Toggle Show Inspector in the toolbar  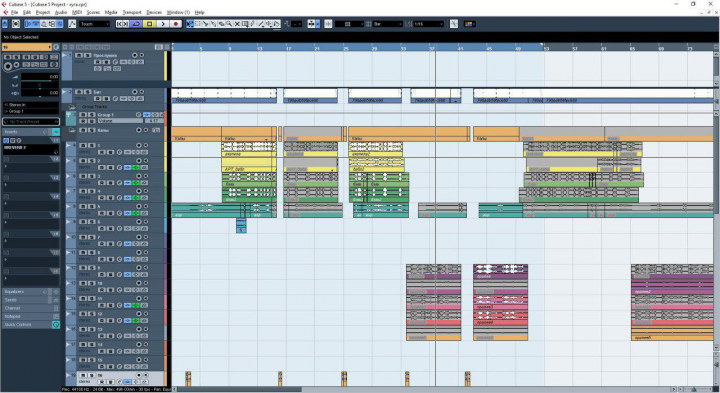28,24
